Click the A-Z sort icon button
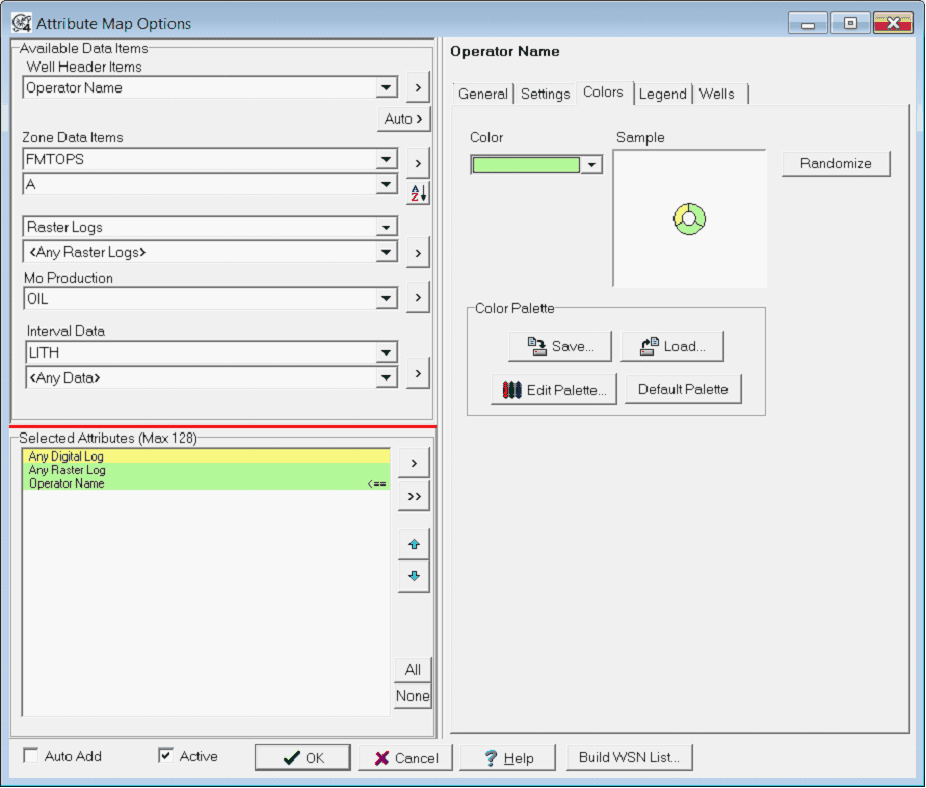926x788 pixels. click(x=417, y=193)
